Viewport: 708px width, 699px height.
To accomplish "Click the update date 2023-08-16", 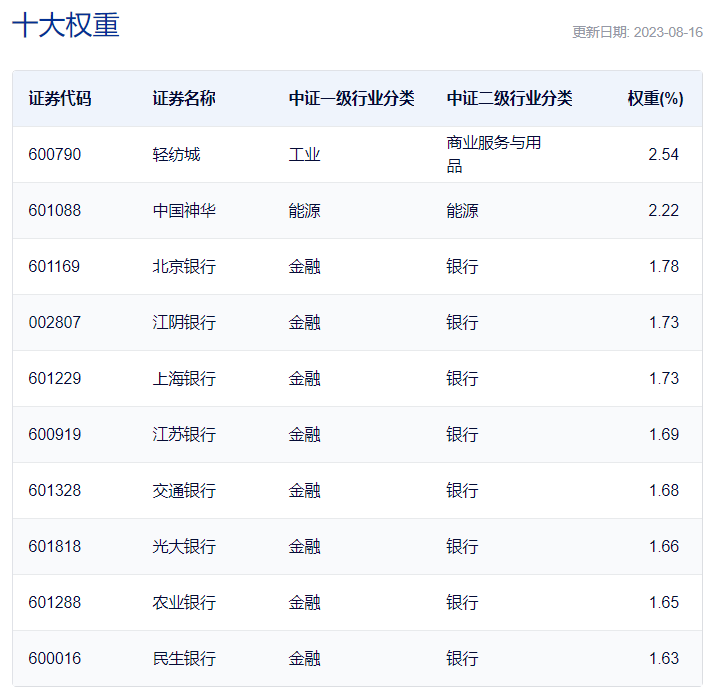I will pos(668,33).
